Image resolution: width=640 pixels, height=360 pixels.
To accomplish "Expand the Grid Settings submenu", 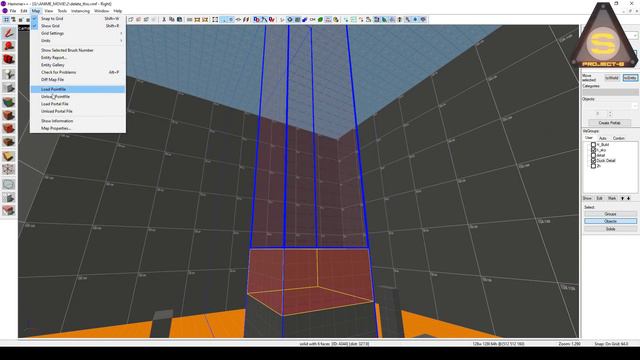I will (x=78, y=33).
